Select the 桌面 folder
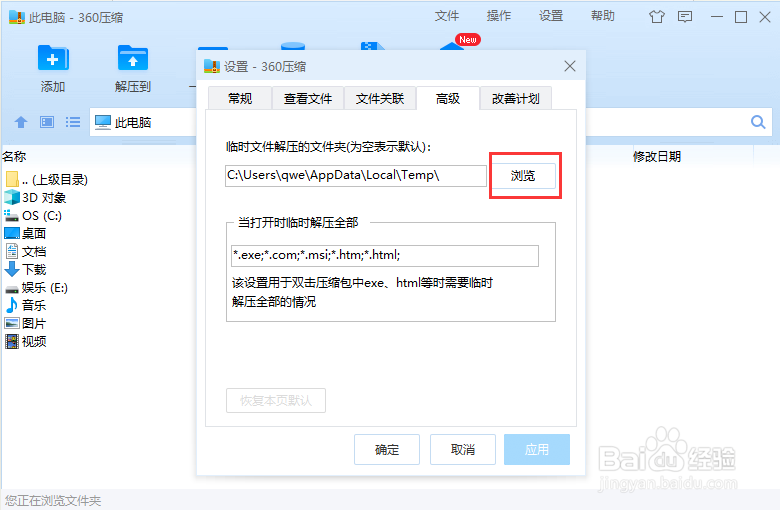 click(x=25, y=233)
